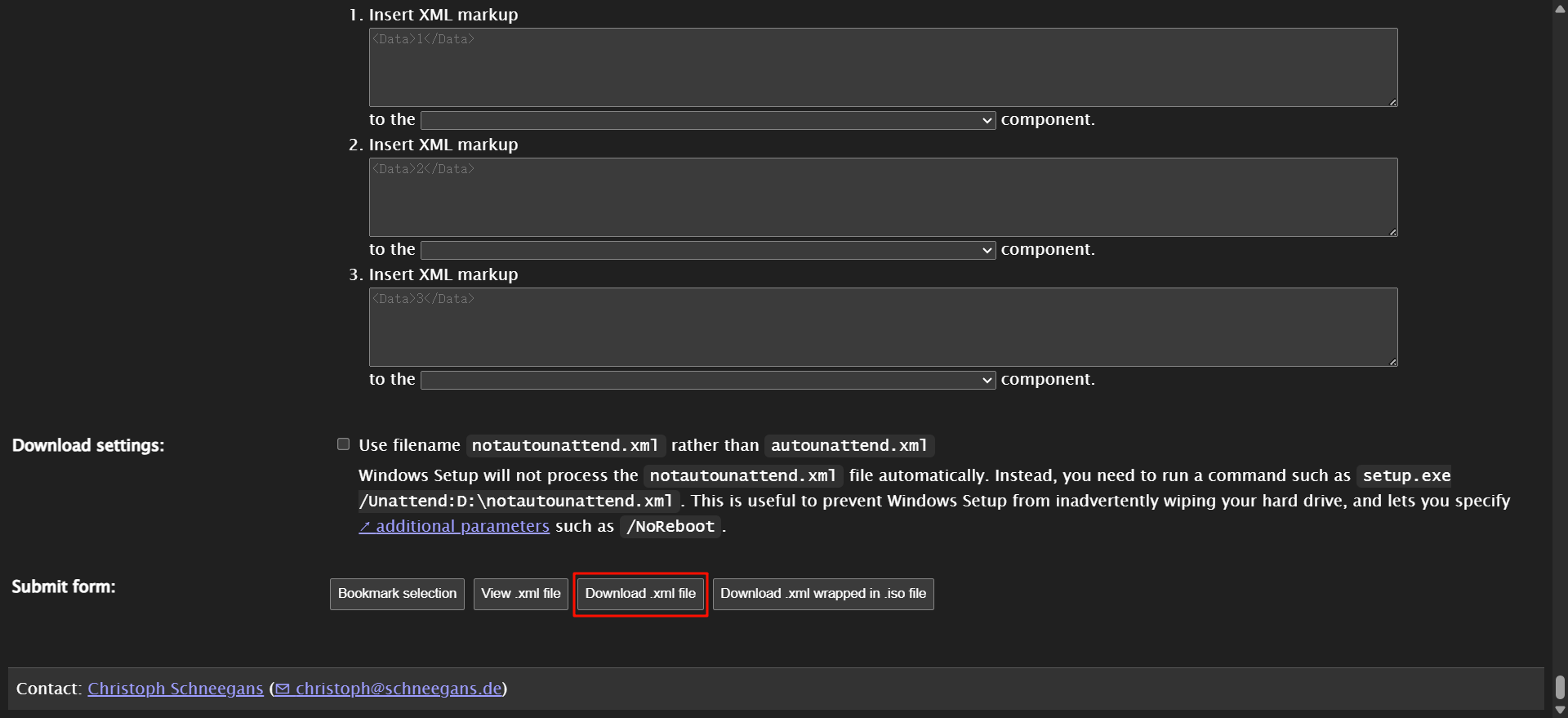Click the third textarea's resize corner
The image size is (1568, 718).
click(1392, 362)
